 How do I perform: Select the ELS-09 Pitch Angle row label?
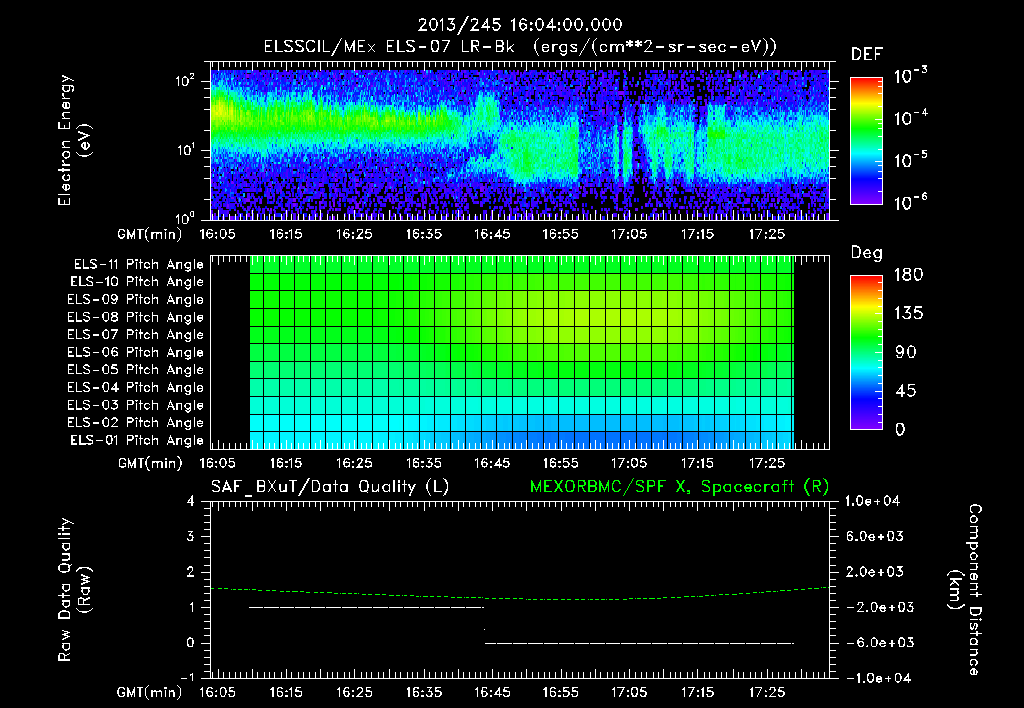click(x=136, y=300)
